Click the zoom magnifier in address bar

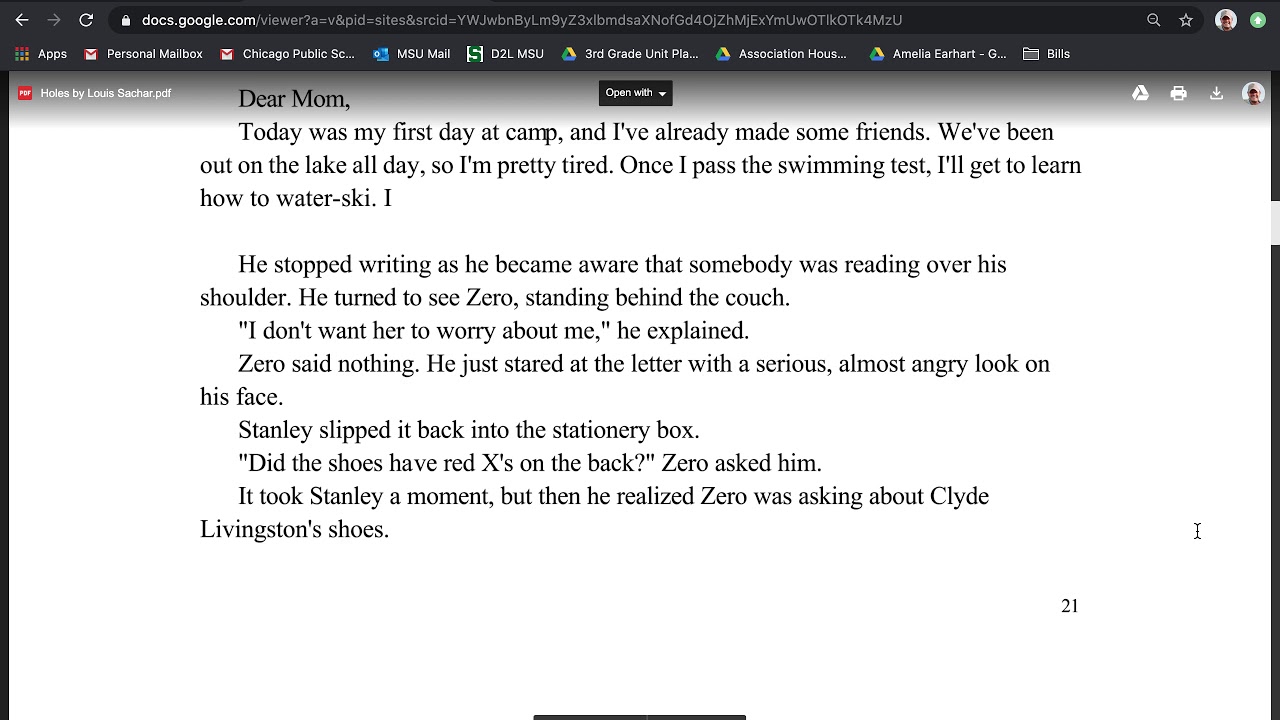(1154, 20)
